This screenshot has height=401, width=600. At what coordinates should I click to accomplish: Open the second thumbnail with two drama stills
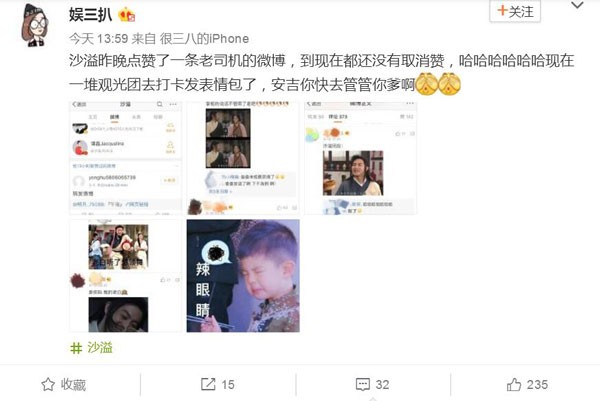click(x=243, y=158)
